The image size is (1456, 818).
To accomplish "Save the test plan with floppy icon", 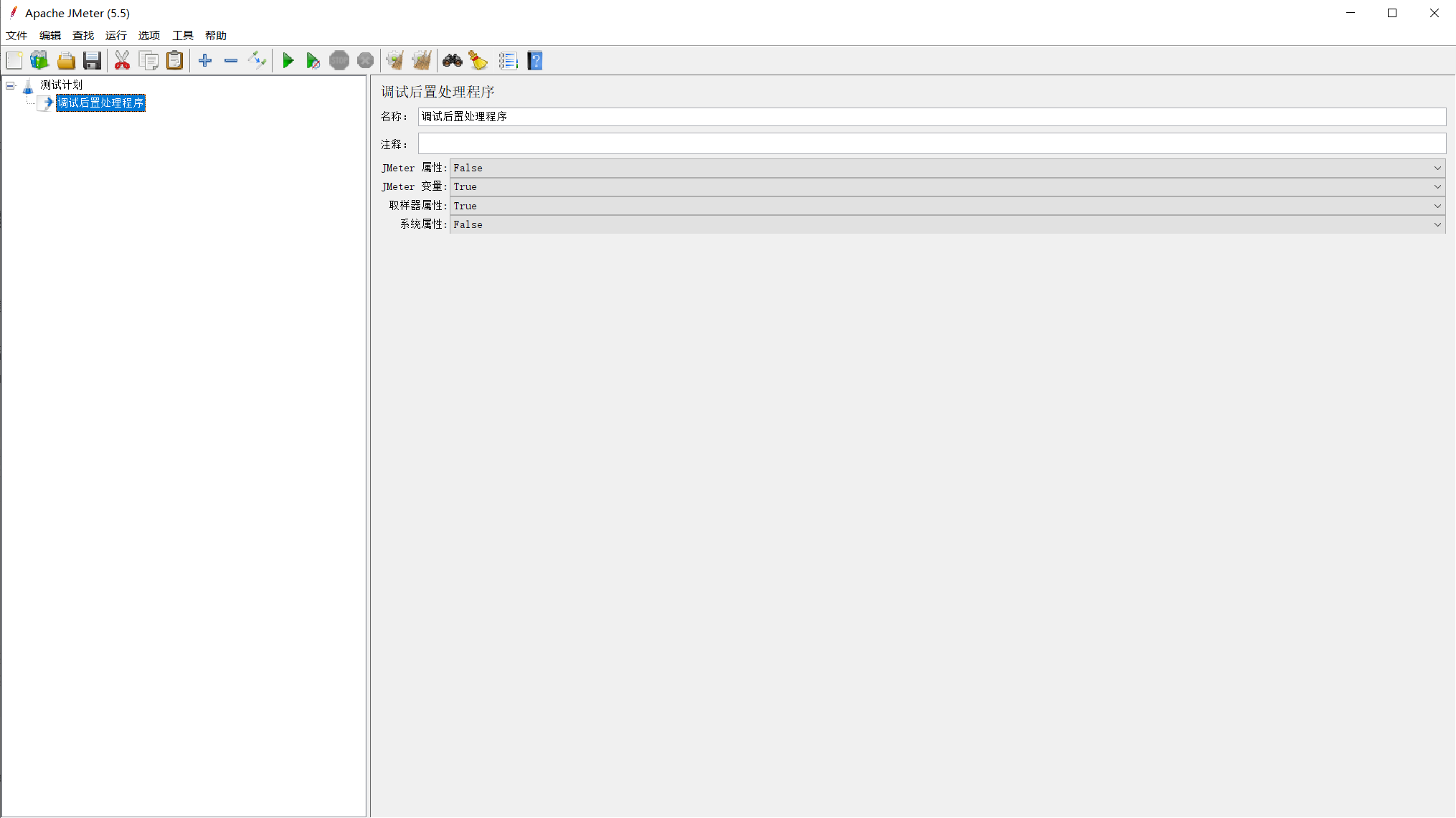I will point(92,61).
